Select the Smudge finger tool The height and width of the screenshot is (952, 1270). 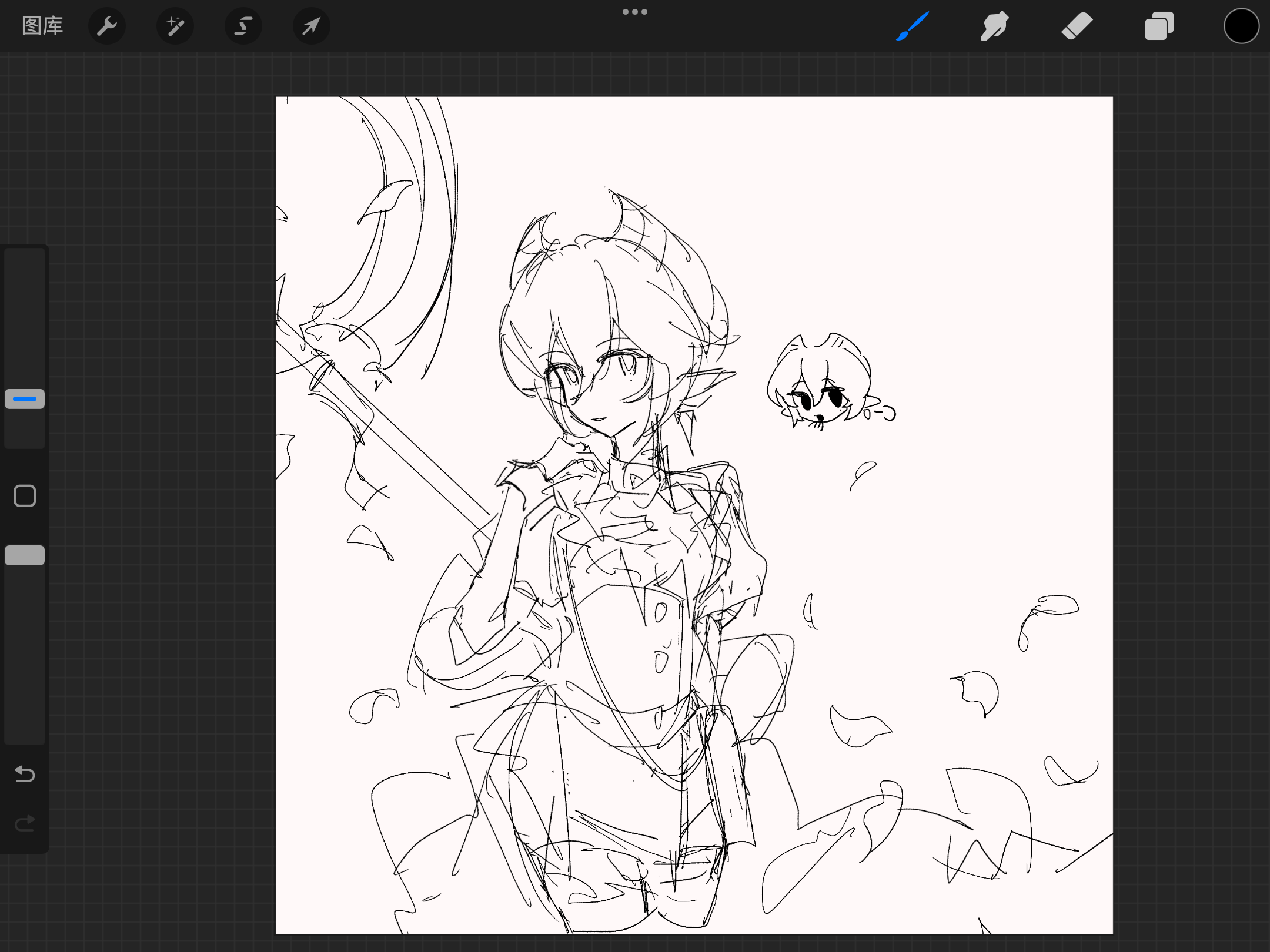point(994,26)
